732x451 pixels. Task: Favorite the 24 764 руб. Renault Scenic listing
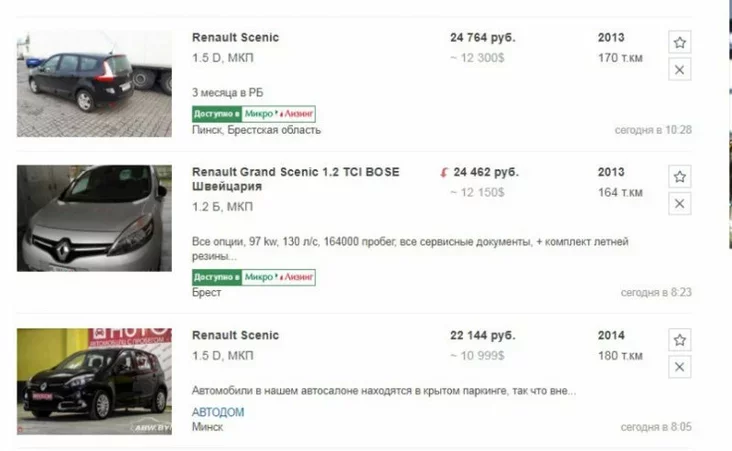pyautogui.click(x=679, y=43)
